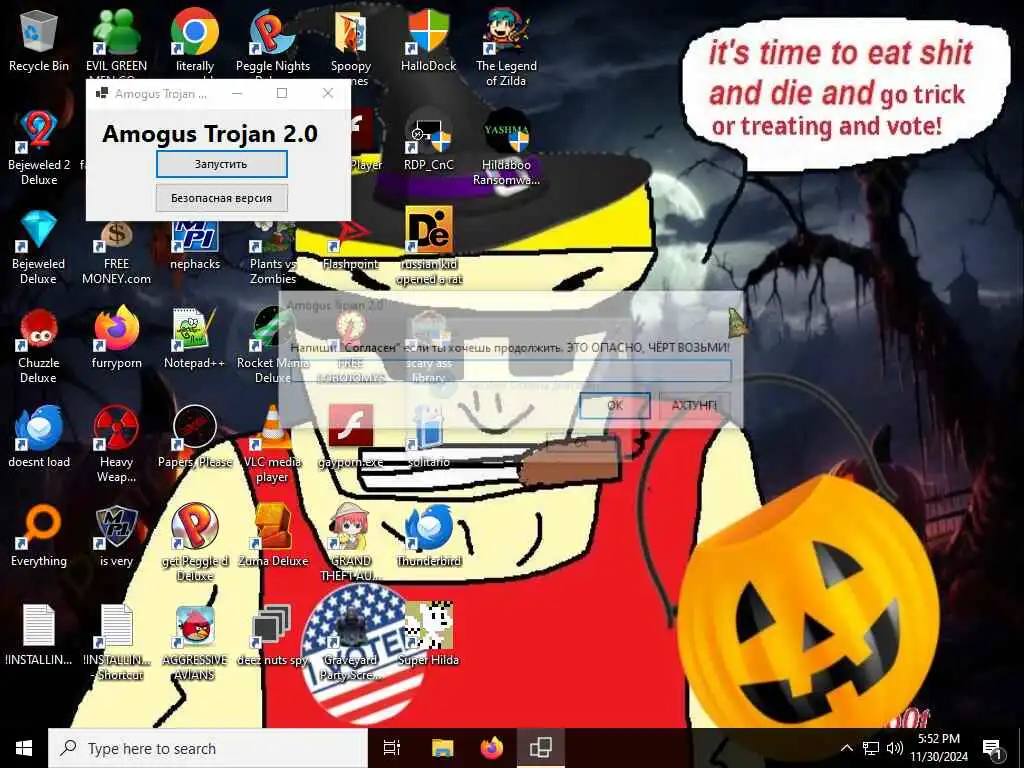Open the network status tray icon
The height and width of the screenshot is (768, 1024).
point(871,748)
